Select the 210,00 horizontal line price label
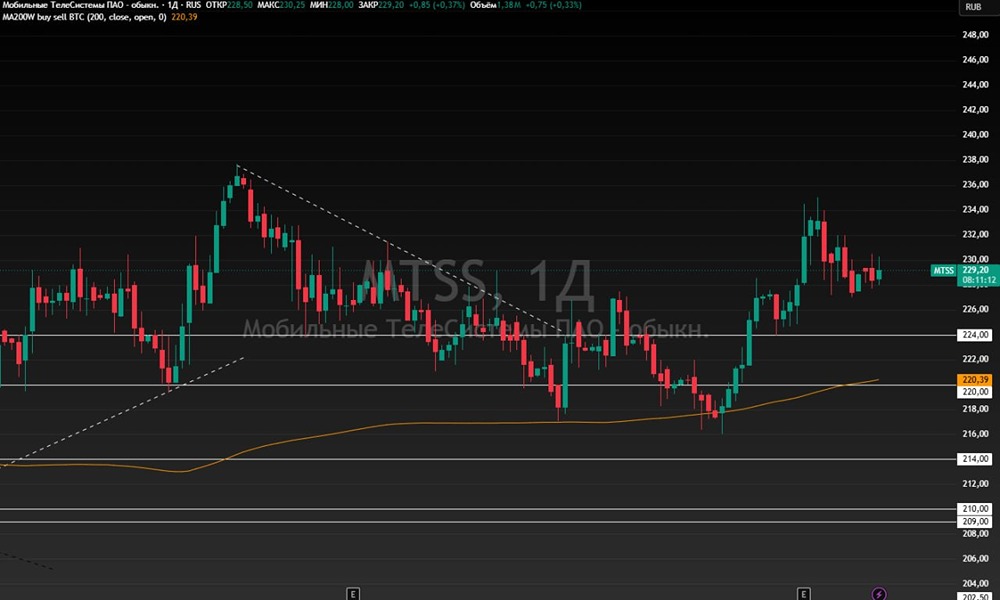The width and height of the screenshot is (1000, 600). click(x=974, y=509)
